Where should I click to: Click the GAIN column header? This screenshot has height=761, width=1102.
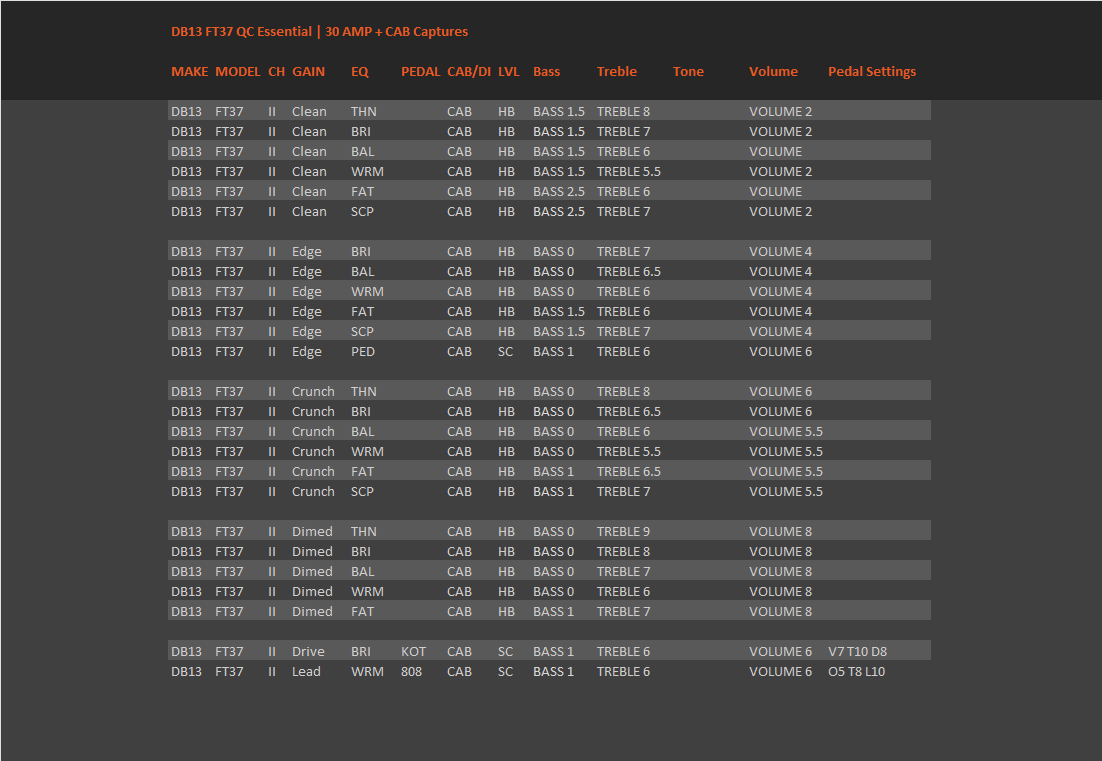pos(309,72)
